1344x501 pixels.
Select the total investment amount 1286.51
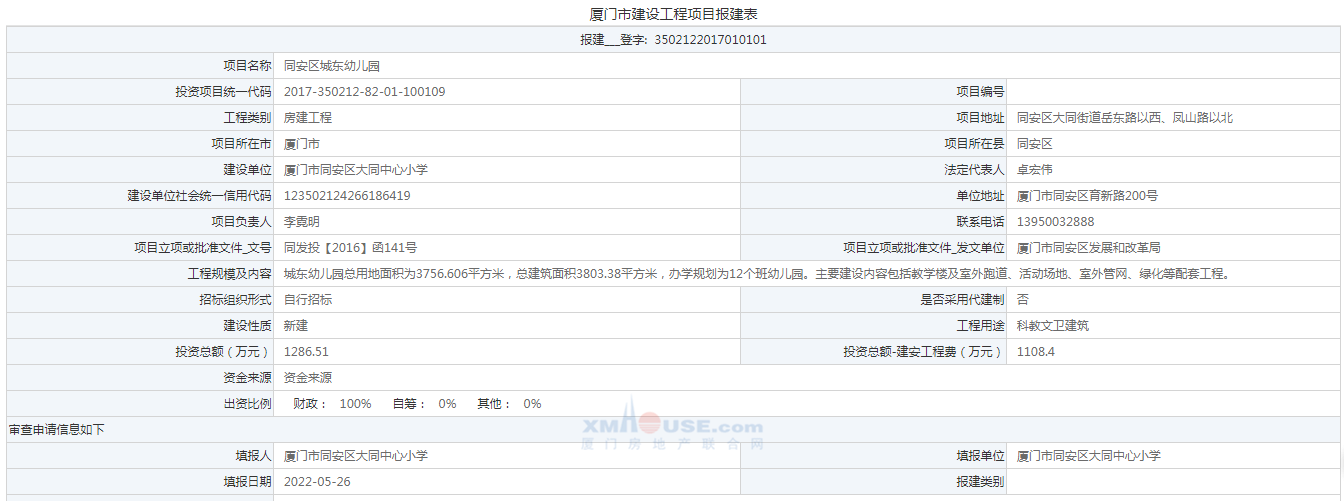pyautogui.click(x=306, y=352)
